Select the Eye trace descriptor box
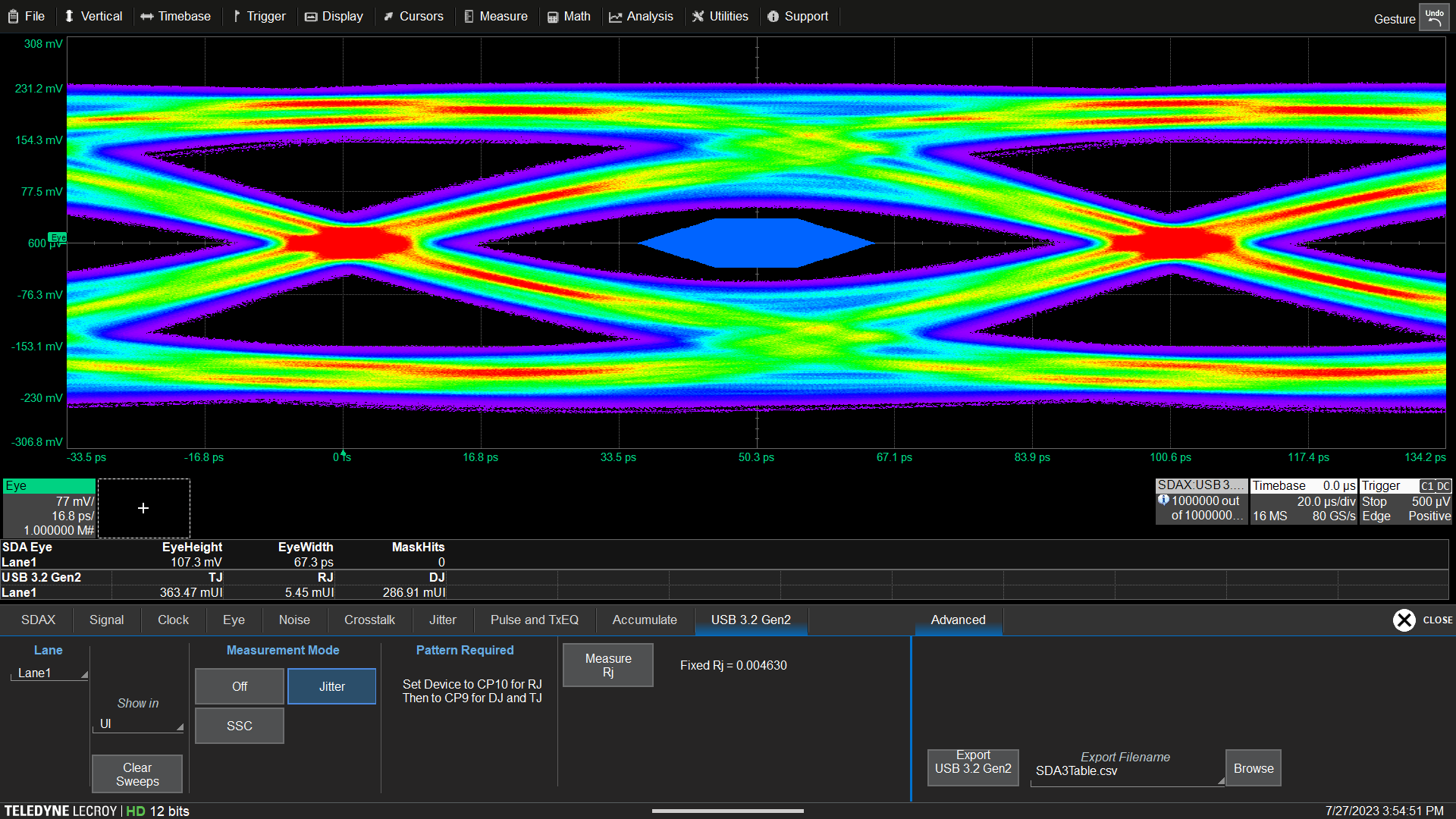1456x819 pixels. click(x=49, y=507)
